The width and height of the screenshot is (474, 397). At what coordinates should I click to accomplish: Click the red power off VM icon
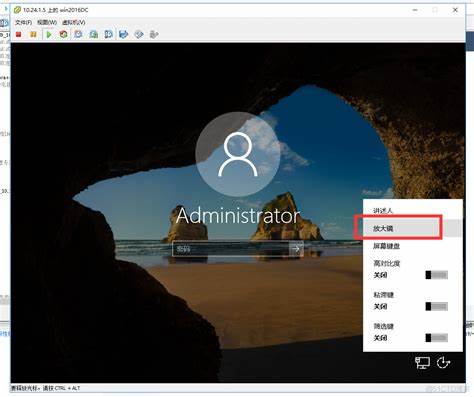[x=19, y=34]
